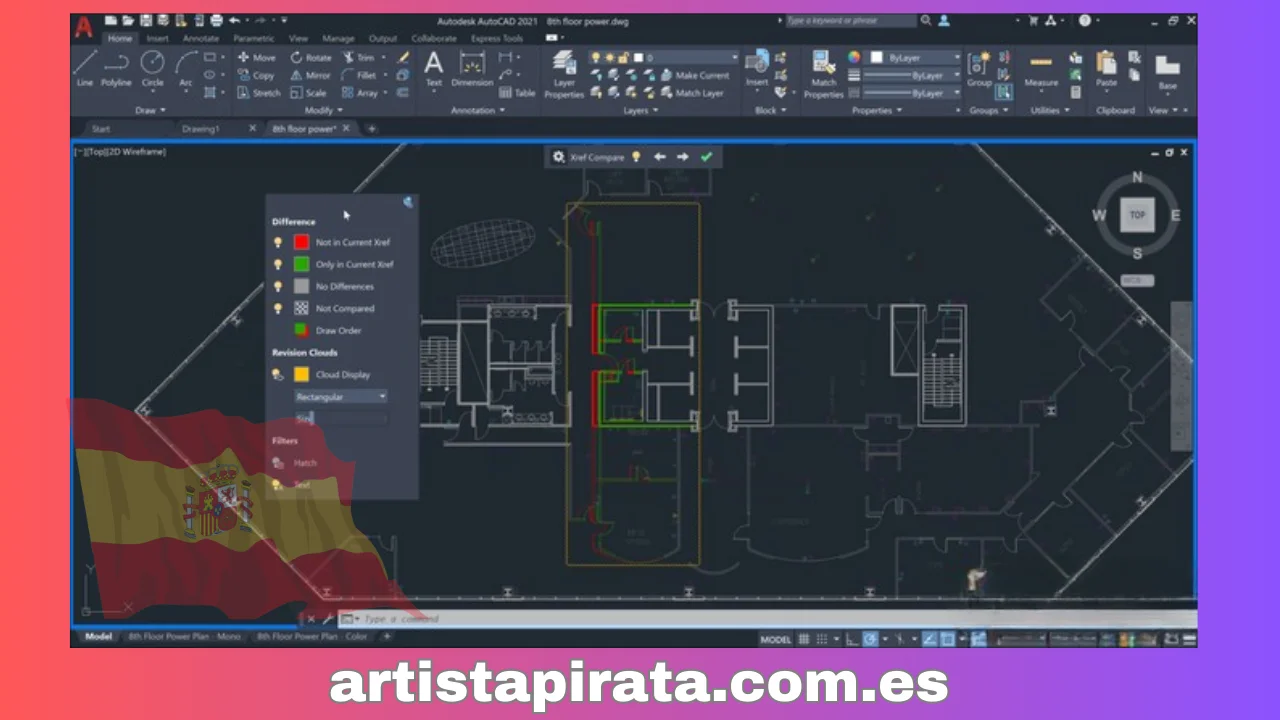
Task: Toggle Not Compared visibility bulb
Action: pos(278,308)
